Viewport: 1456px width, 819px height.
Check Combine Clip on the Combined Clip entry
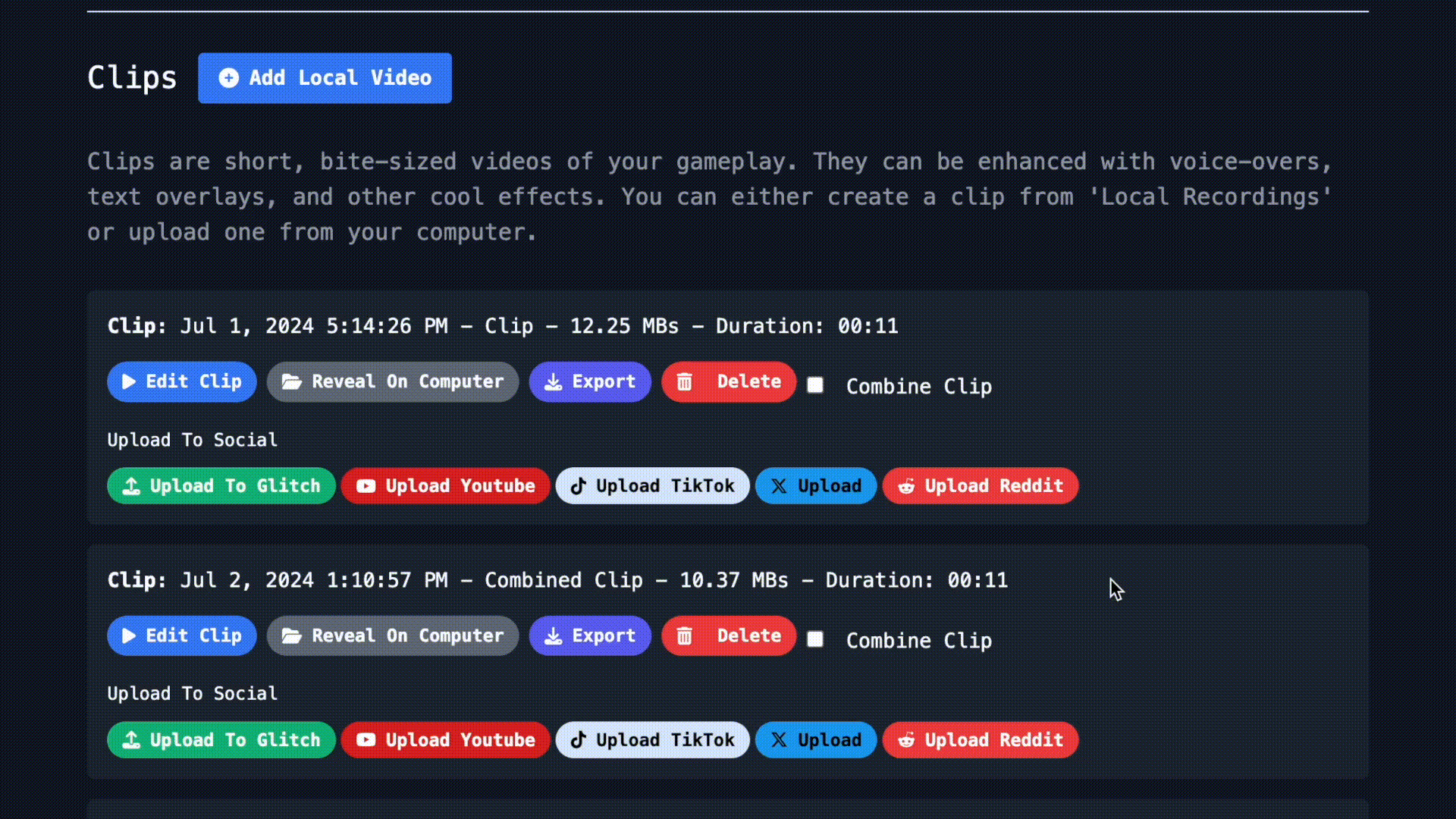pos(816,639)
